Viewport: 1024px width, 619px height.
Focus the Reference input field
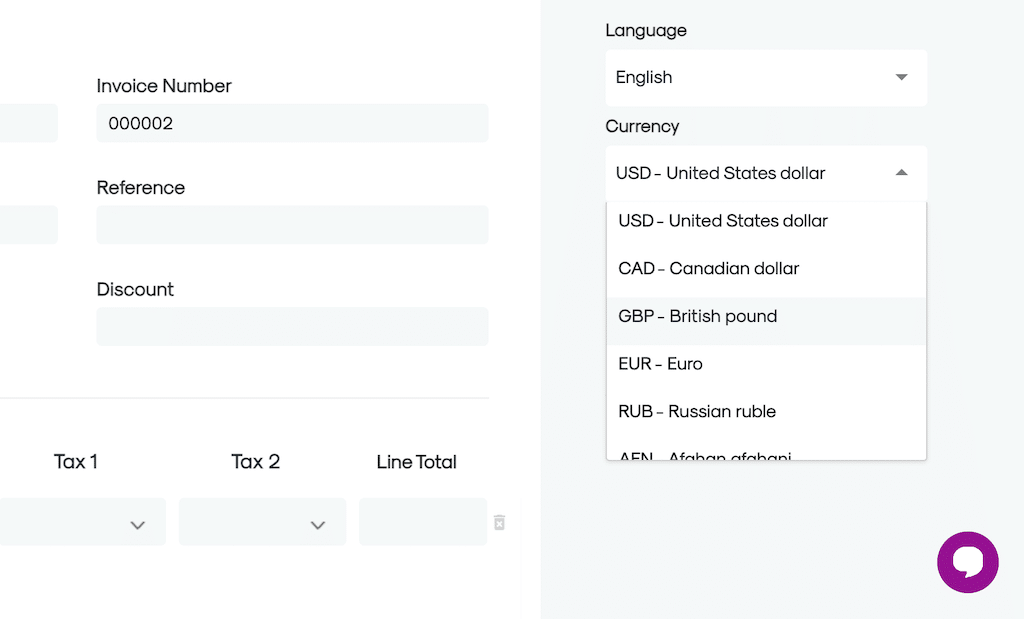point(292,225)
